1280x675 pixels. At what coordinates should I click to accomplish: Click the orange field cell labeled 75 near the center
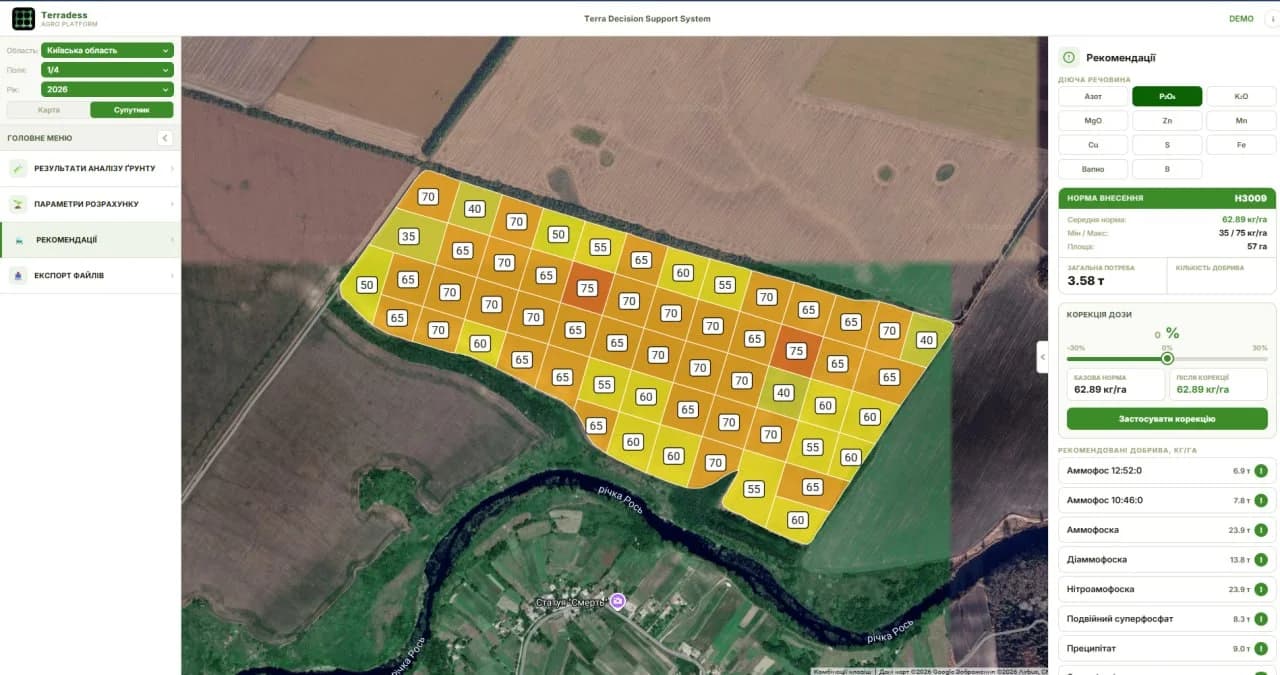pyautogui.click(x=587, y=288)
